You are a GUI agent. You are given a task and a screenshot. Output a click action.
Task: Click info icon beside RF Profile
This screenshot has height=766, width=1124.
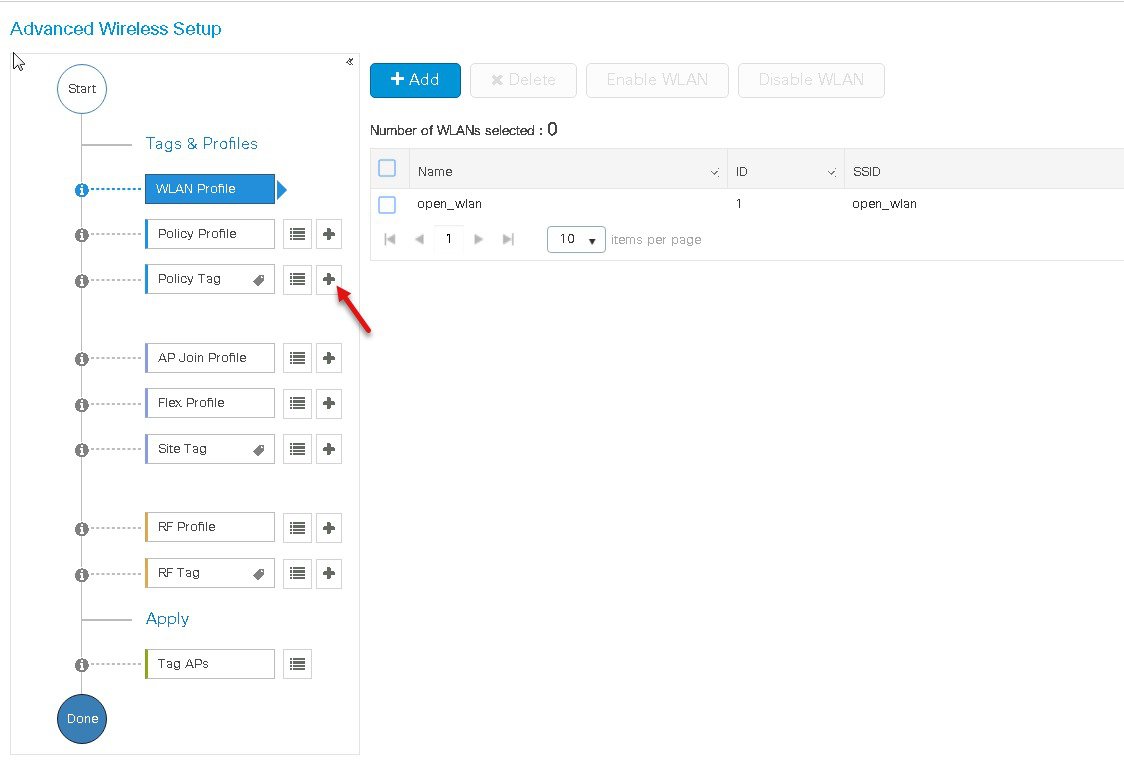82,529
